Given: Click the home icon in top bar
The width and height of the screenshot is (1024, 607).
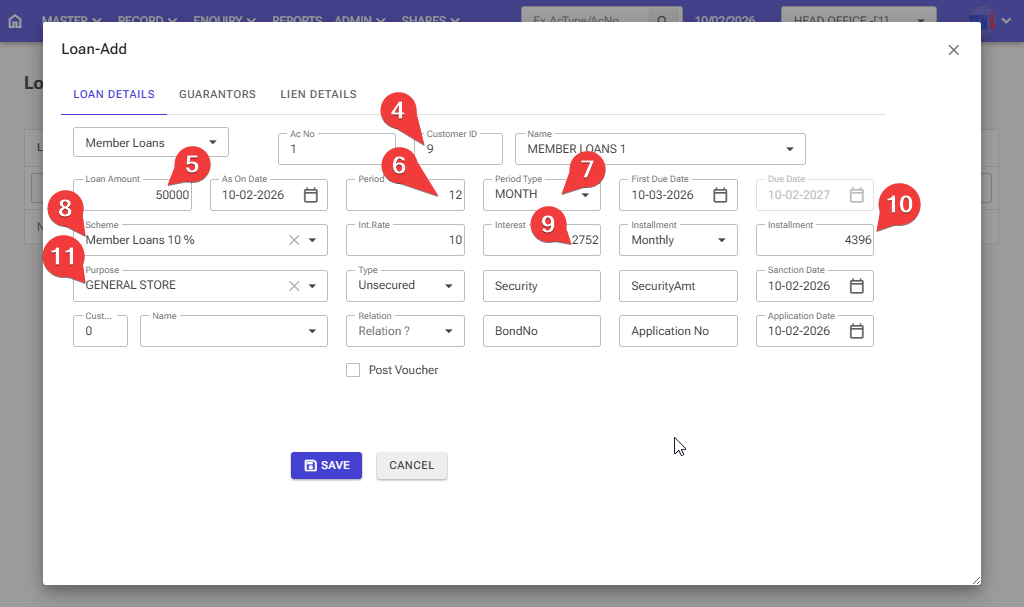Looking at the screenshot, I should 15,20.
